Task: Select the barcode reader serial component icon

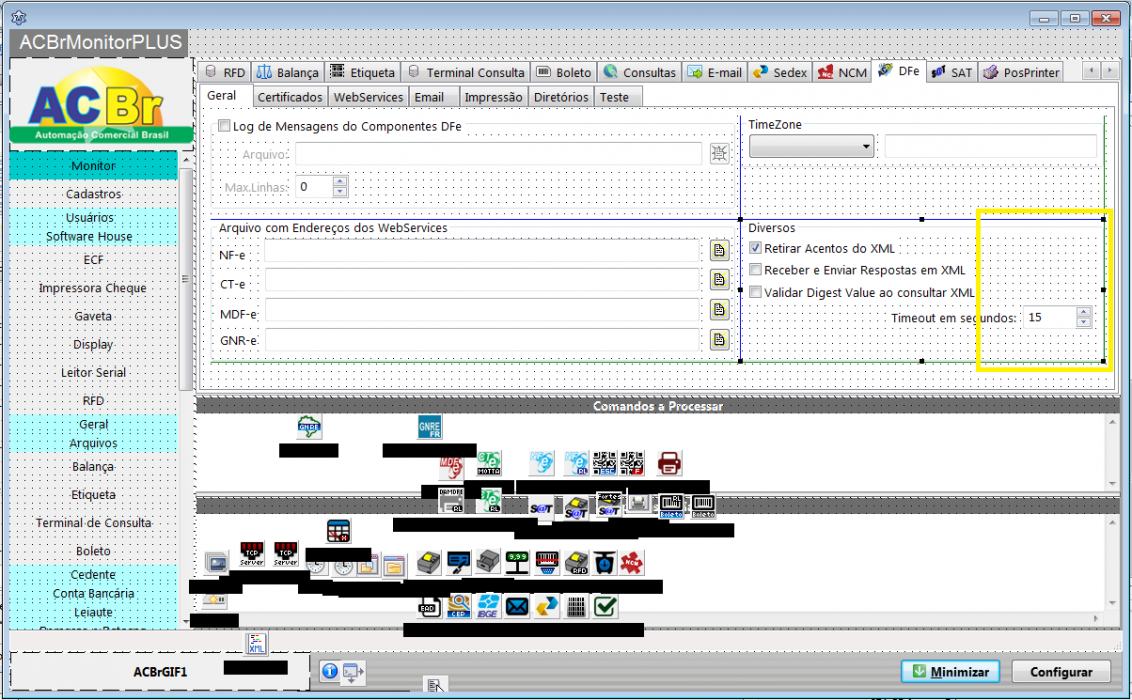Action: click(547, 562)
